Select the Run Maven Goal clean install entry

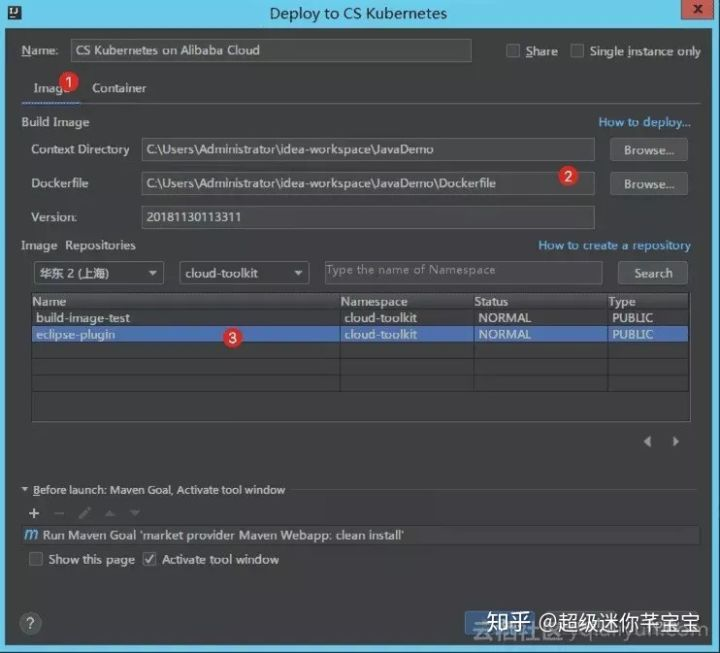(361, 535)
